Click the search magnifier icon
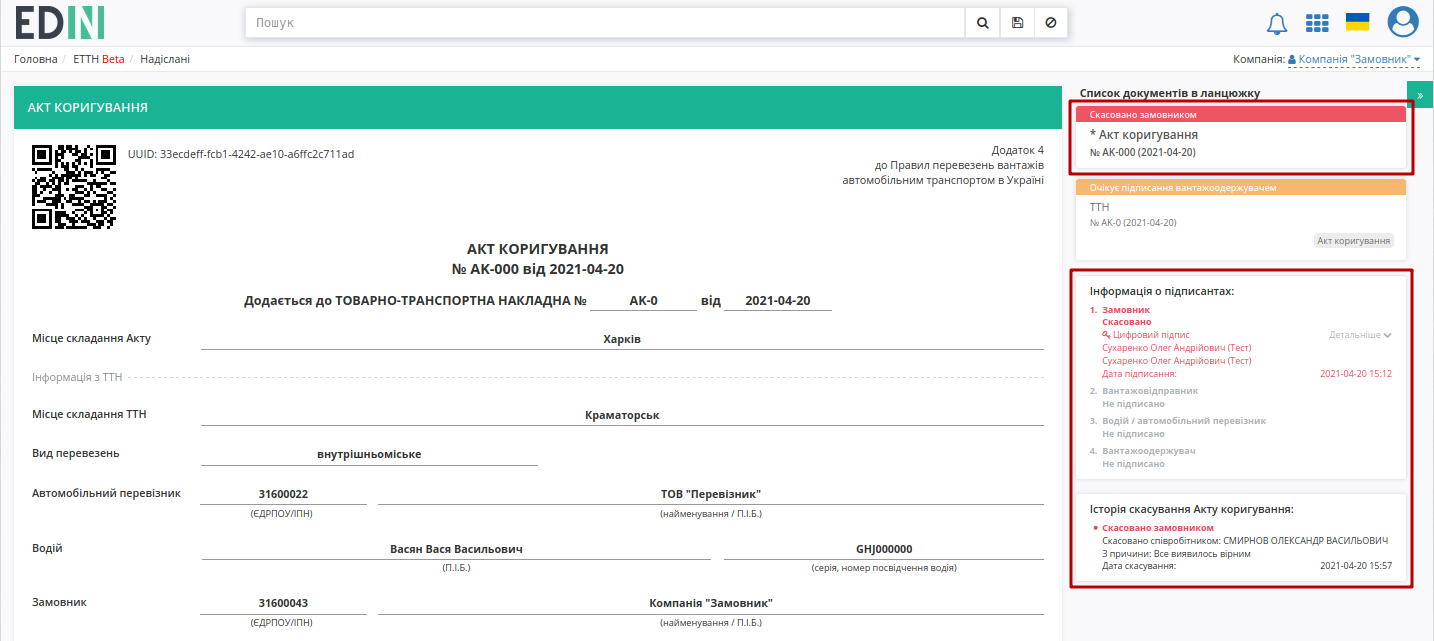This screenshot has height=641, width=1434. [982, 22]
